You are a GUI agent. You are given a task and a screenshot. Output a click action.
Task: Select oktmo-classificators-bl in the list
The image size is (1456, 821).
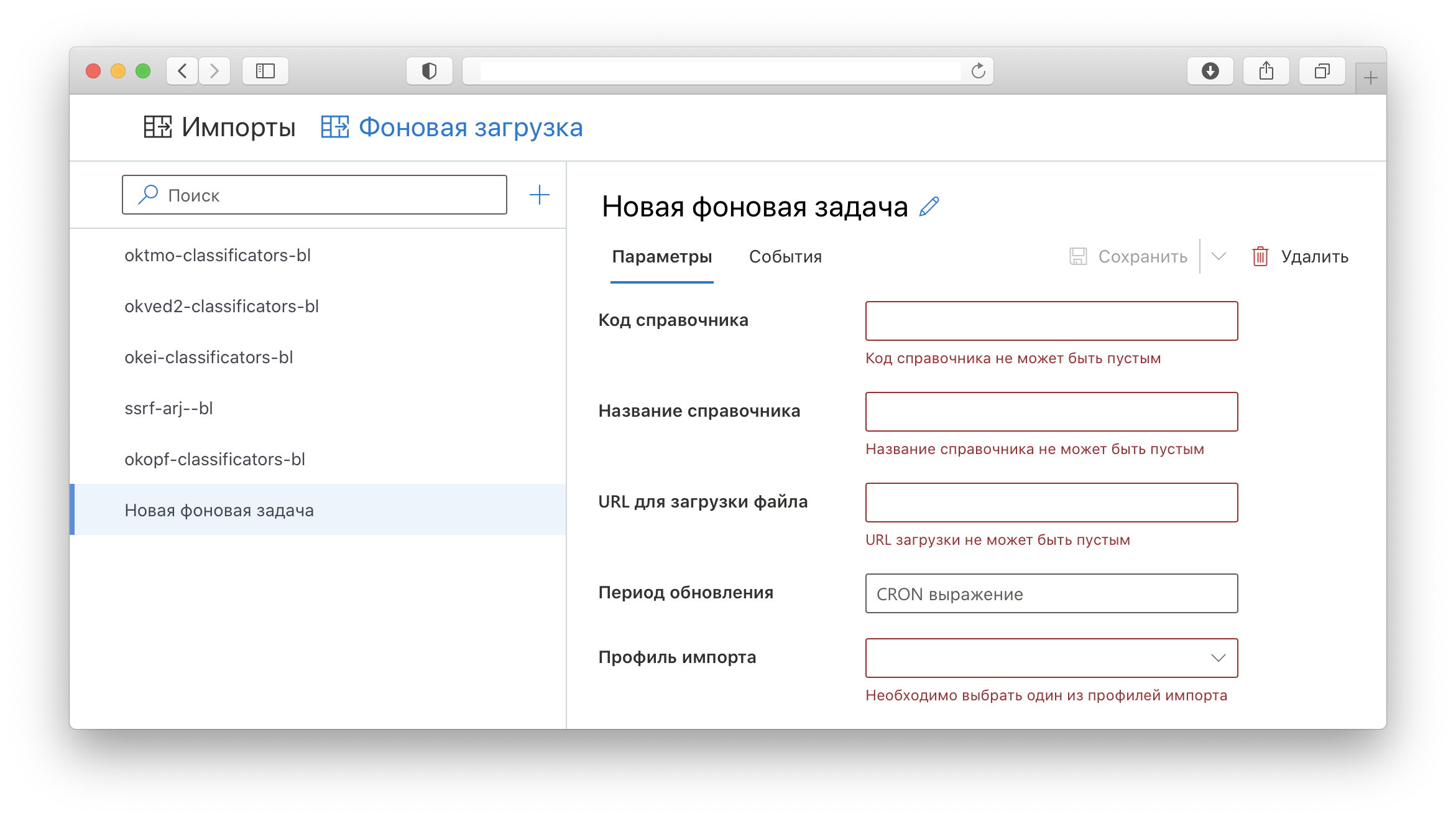318,255
